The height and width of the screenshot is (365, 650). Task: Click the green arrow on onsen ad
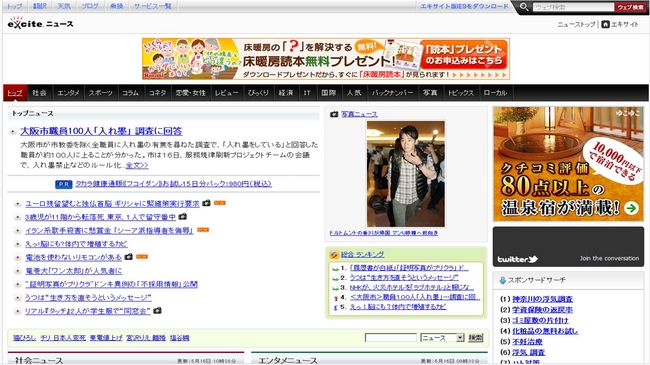click(x=631, y=207)
